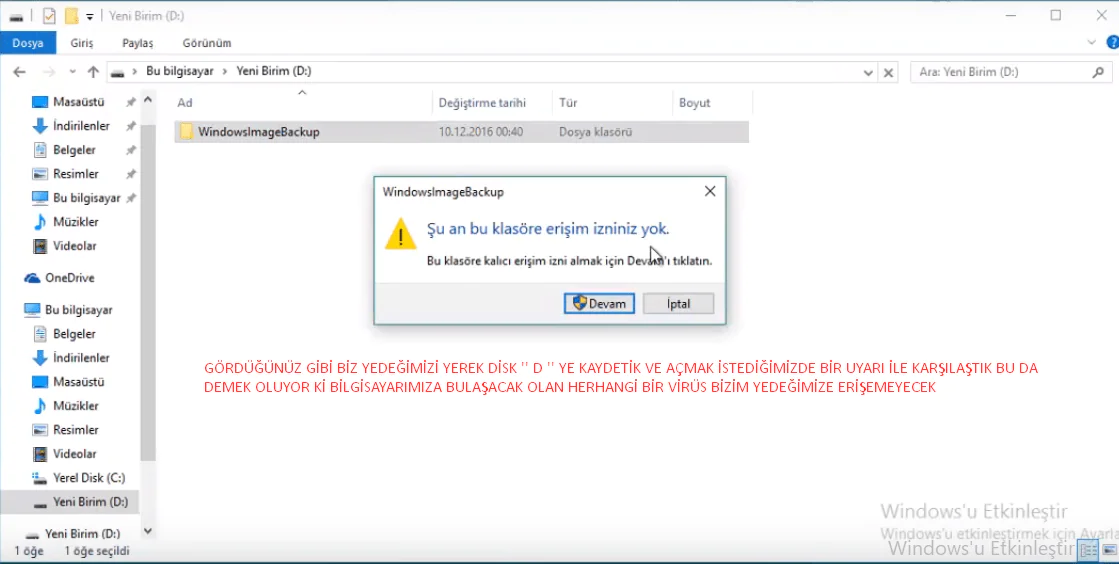Open the ribbon help question mark
The height and width of the screenshot is (564, 1119).
[x=1113, y=43]
